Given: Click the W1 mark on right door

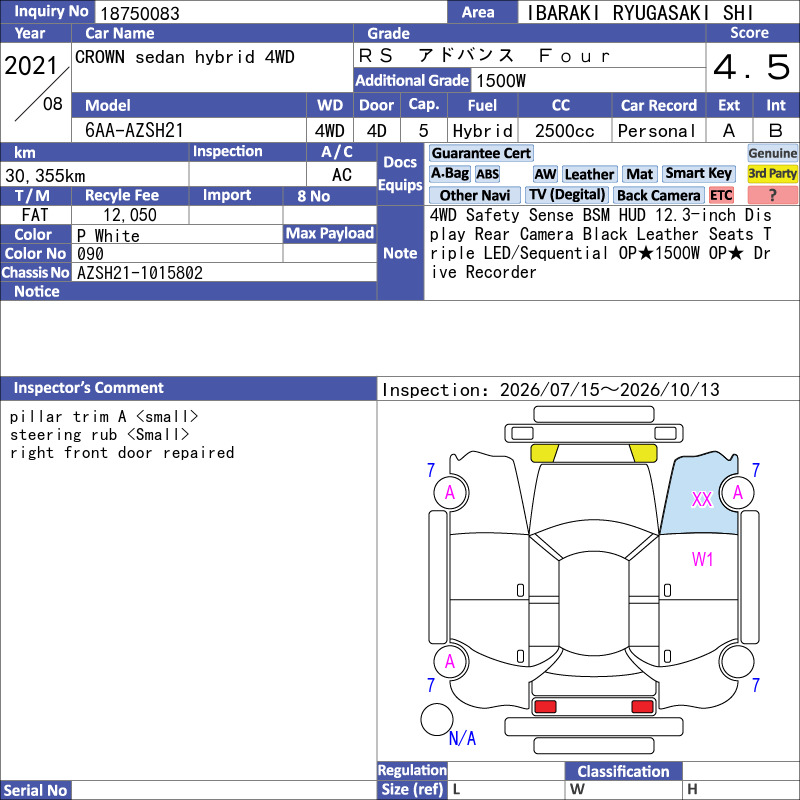Looking at the screenshot, I should click(703, 560).
